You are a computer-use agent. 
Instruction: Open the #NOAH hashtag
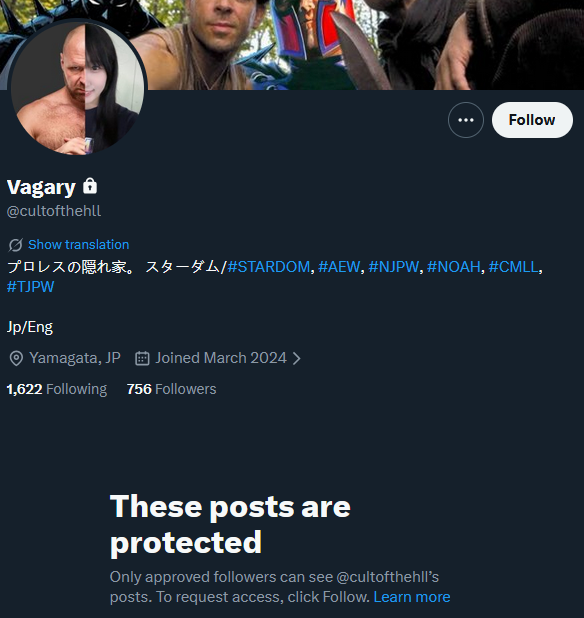(x=454, y=267)
